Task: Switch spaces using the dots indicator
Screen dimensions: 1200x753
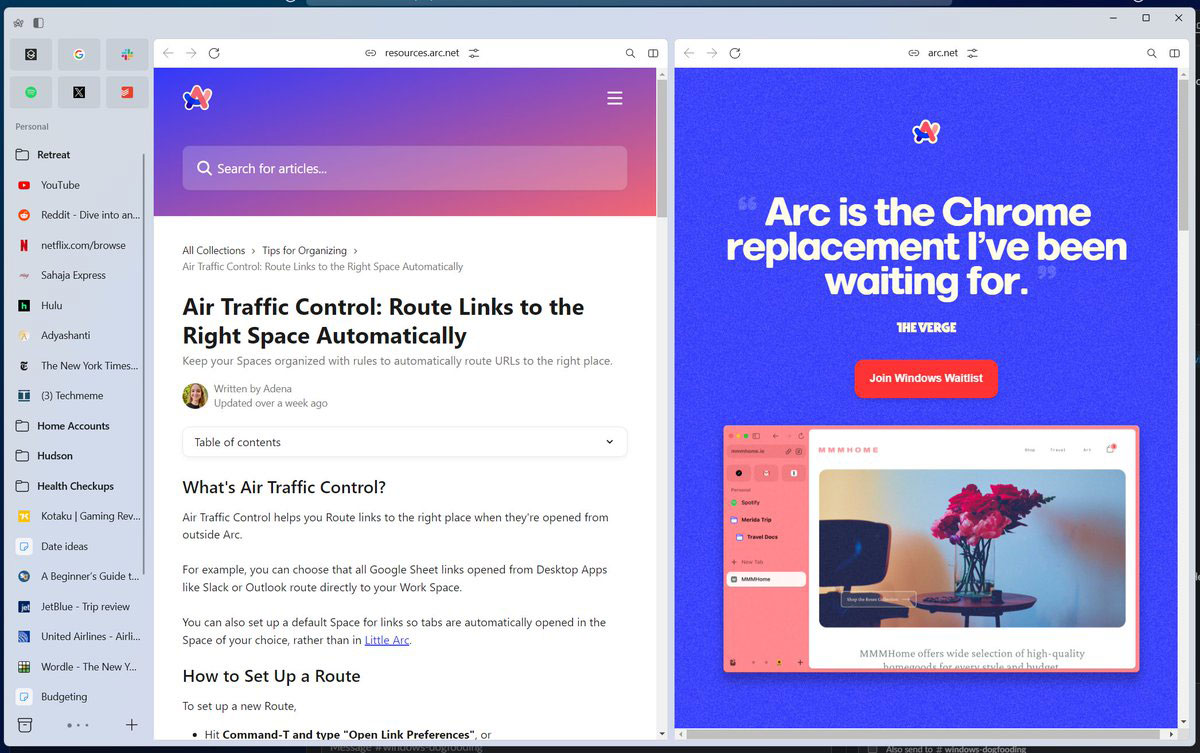Action: tap(78, 724)
